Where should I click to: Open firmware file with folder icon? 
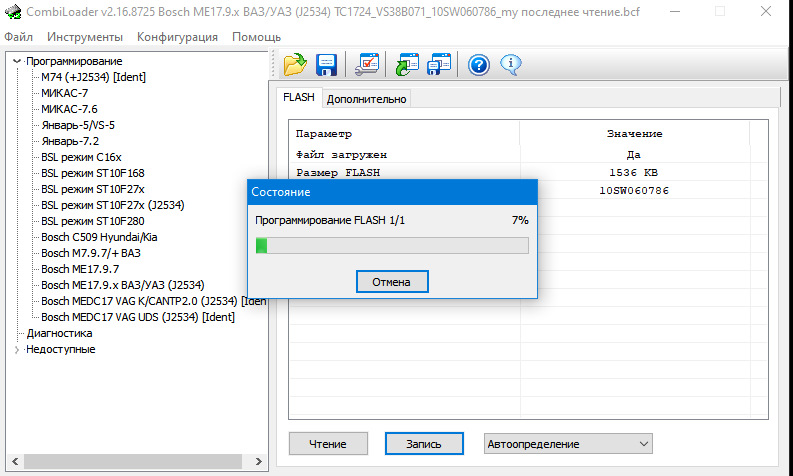click(x=295, y=65)
